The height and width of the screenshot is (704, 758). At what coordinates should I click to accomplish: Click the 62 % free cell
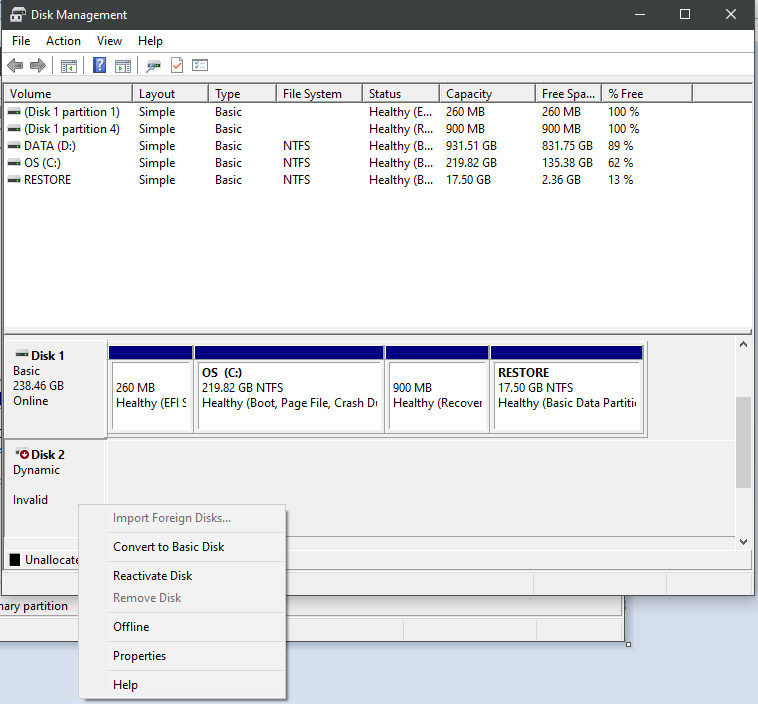coord(621,163)
